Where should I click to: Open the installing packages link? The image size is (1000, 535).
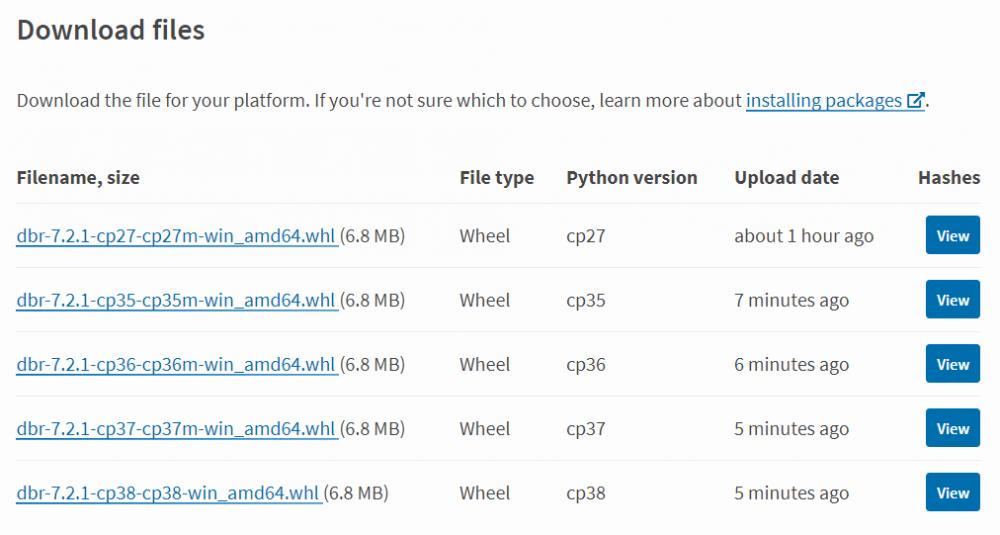(x=824, y=101)
